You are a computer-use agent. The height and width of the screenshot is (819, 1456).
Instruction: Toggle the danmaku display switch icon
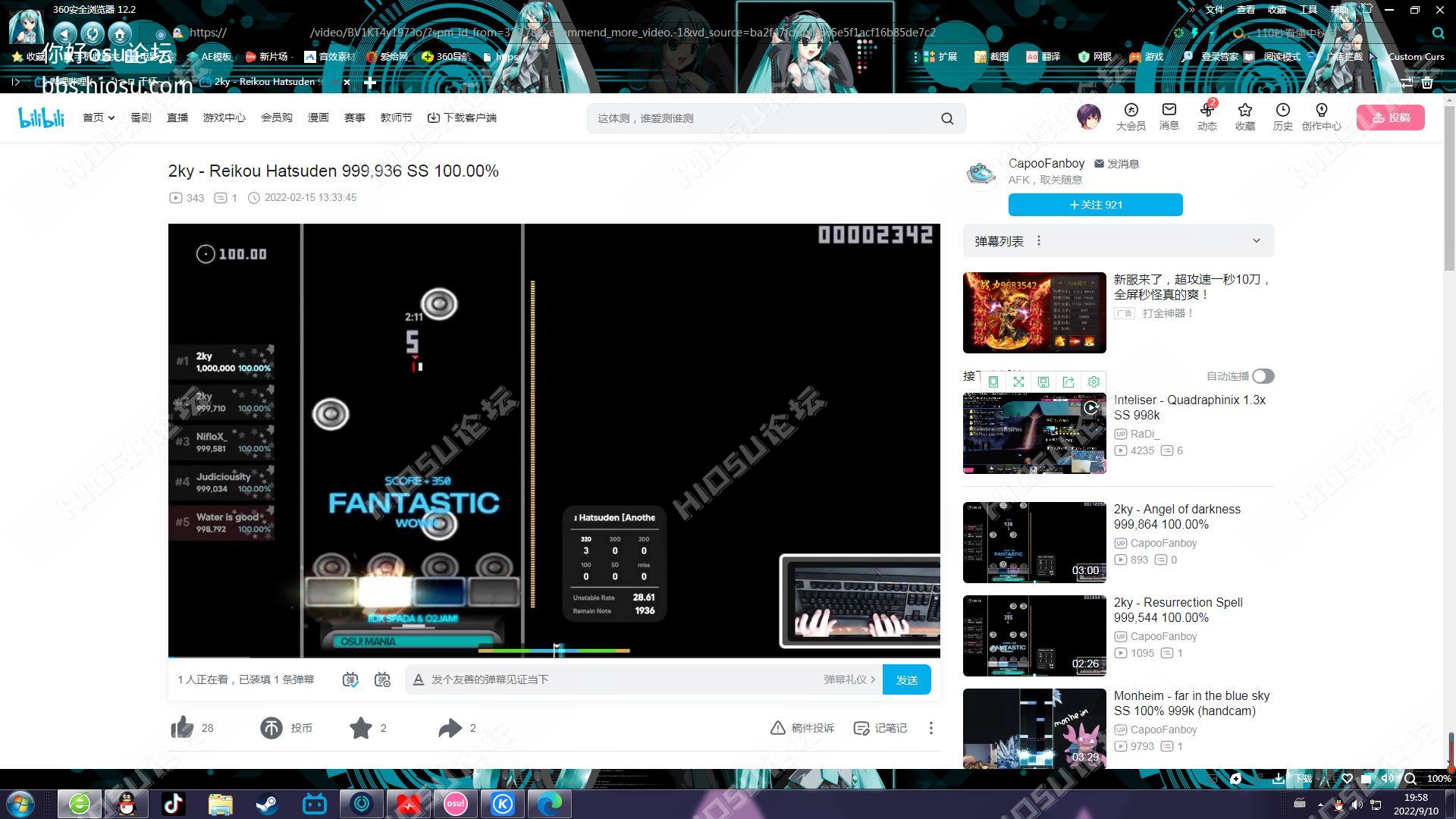(350, 679)
